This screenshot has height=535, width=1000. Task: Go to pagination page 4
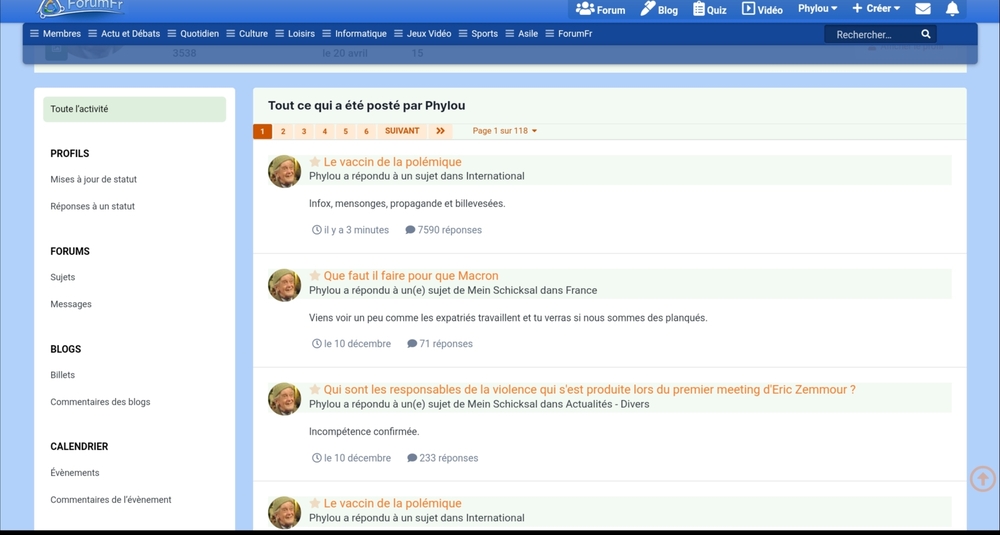325,131
